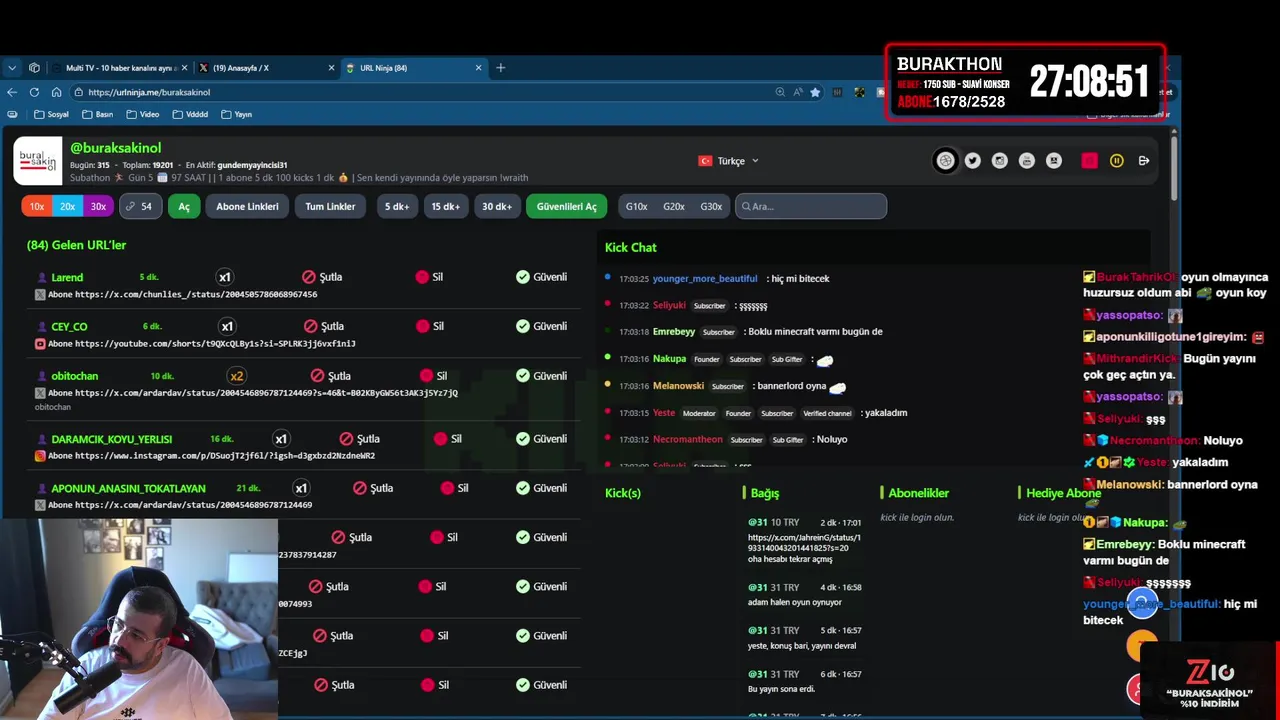Click the x2 badge on obitochan's row

(236, 376)
